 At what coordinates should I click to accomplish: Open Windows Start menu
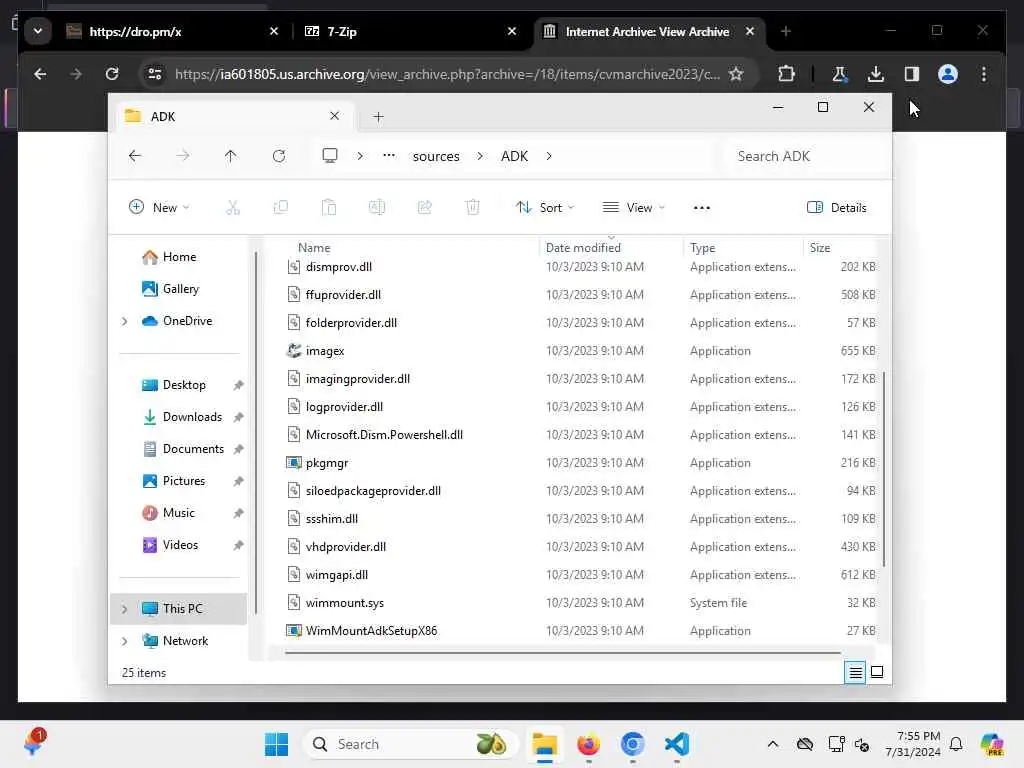276,744
